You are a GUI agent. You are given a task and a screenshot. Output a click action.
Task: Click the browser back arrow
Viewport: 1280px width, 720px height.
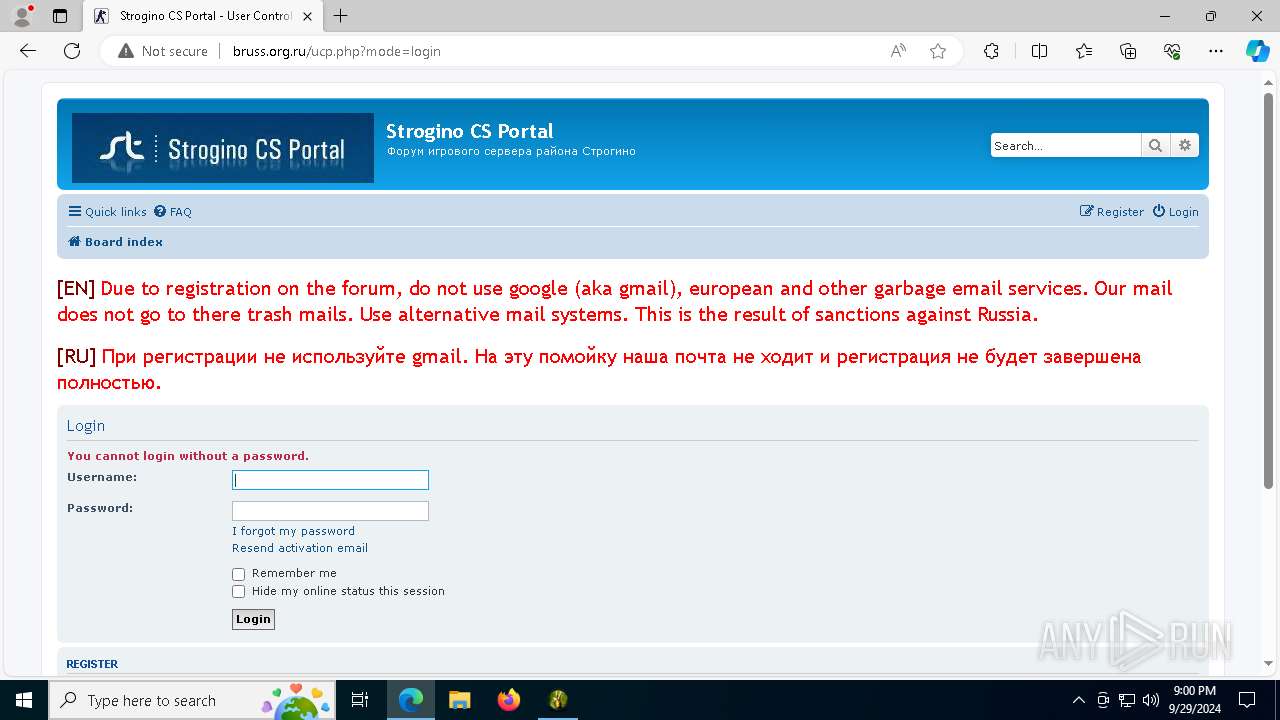click(28, 51)
